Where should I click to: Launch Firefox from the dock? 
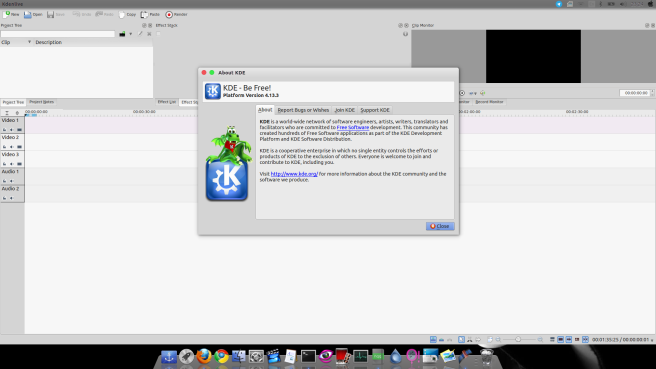(x=204, y=356)
